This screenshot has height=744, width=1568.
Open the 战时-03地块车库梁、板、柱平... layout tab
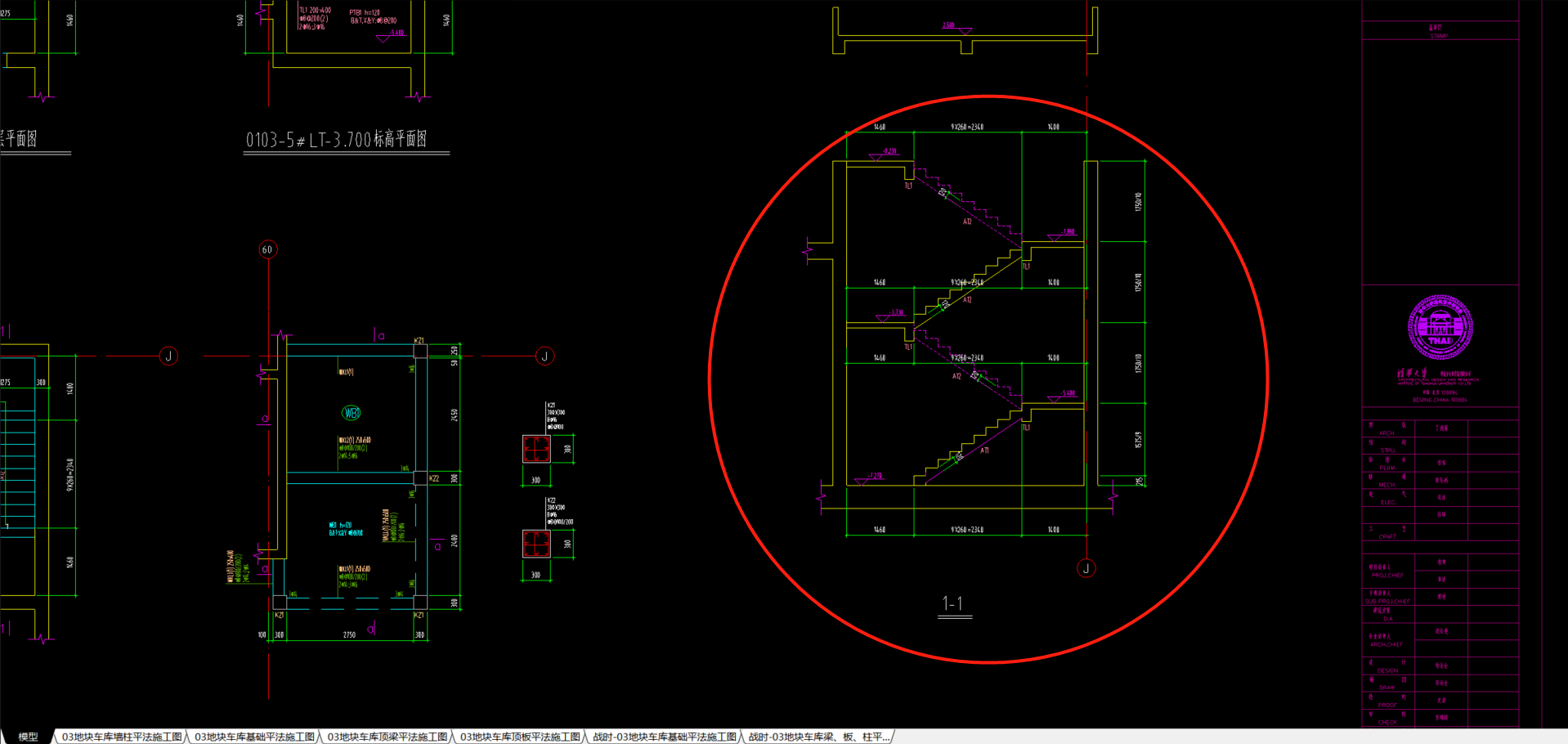(x=819, y=737)
